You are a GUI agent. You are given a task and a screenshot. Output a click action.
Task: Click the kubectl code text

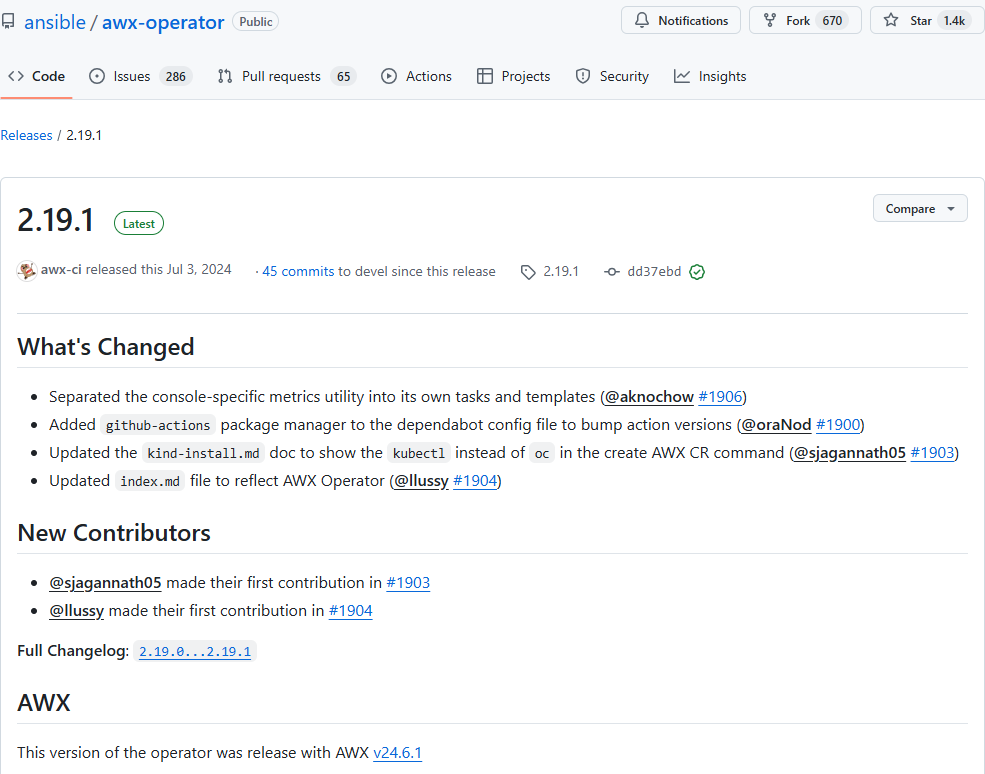click(x=419, y=454)
